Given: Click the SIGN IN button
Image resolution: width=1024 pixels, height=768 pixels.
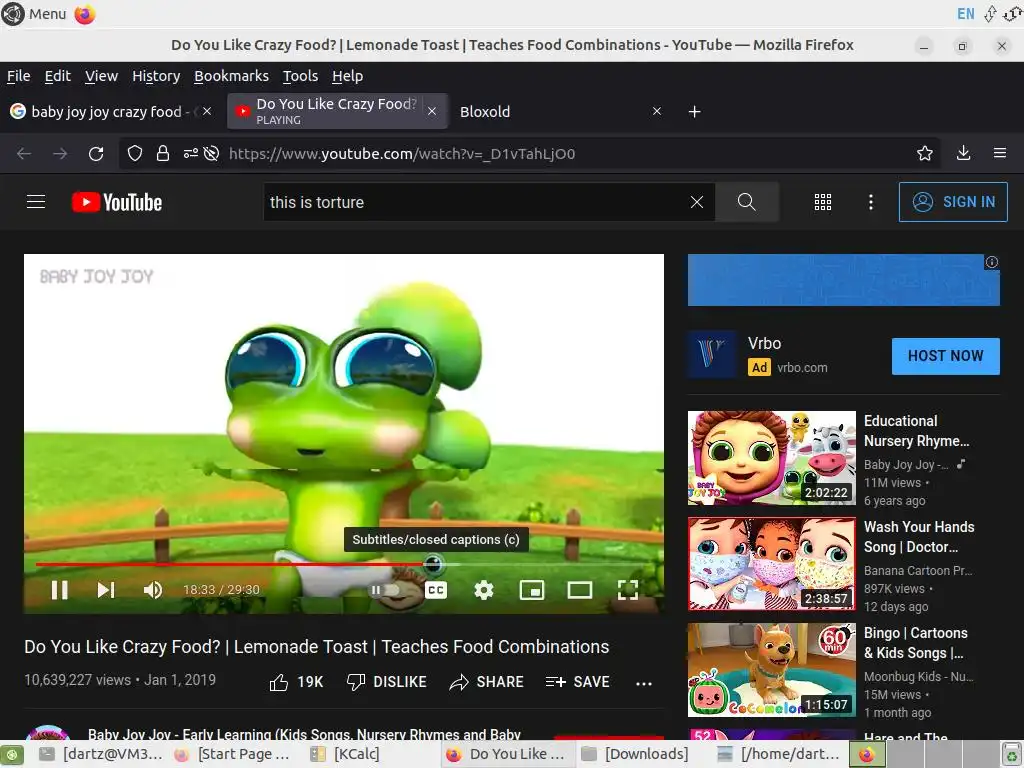Looking at the screenshot, I should point(953,202).
